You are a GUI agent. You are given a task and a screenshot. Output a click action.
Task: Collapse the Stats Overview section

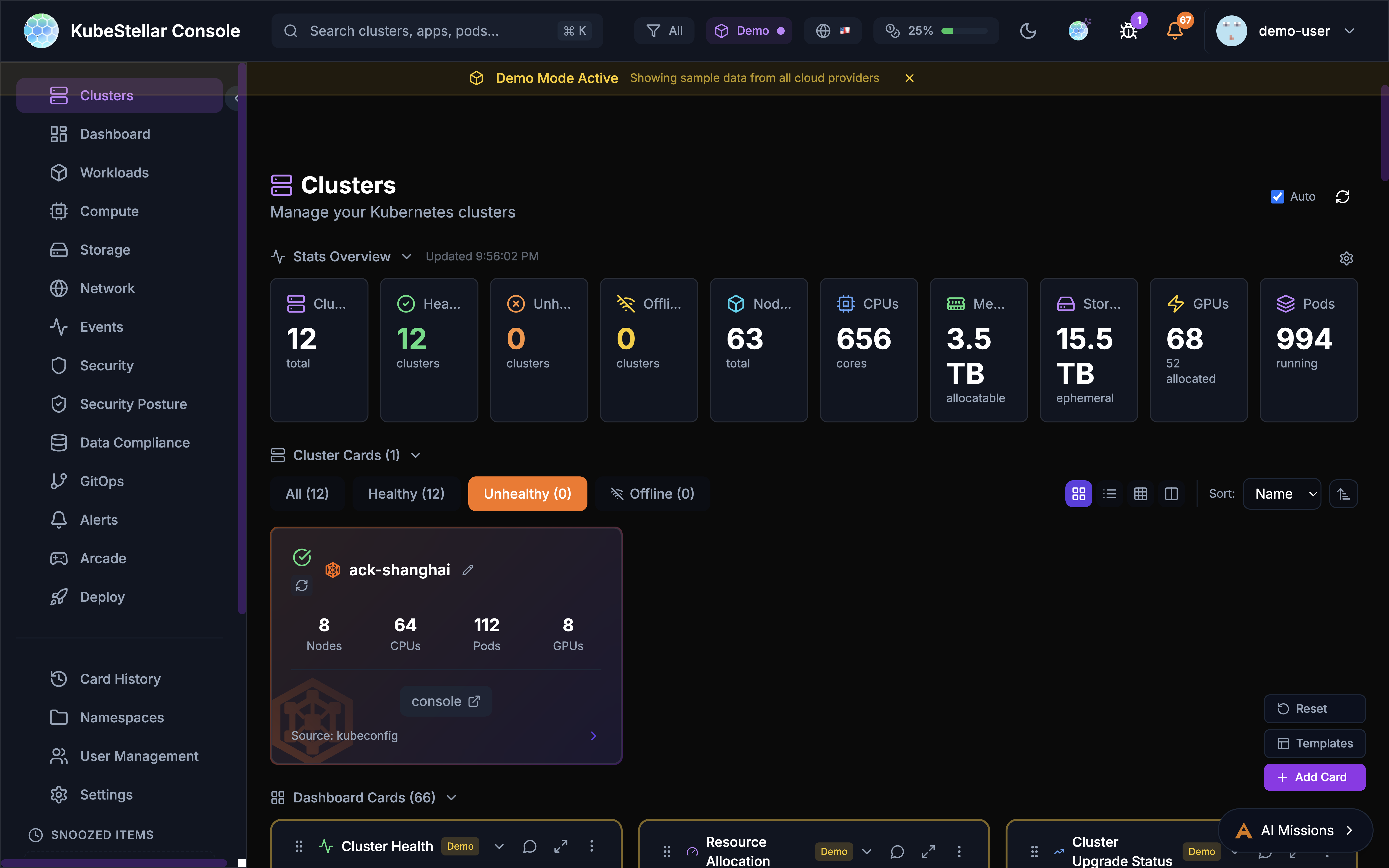(x=406, y=257)
